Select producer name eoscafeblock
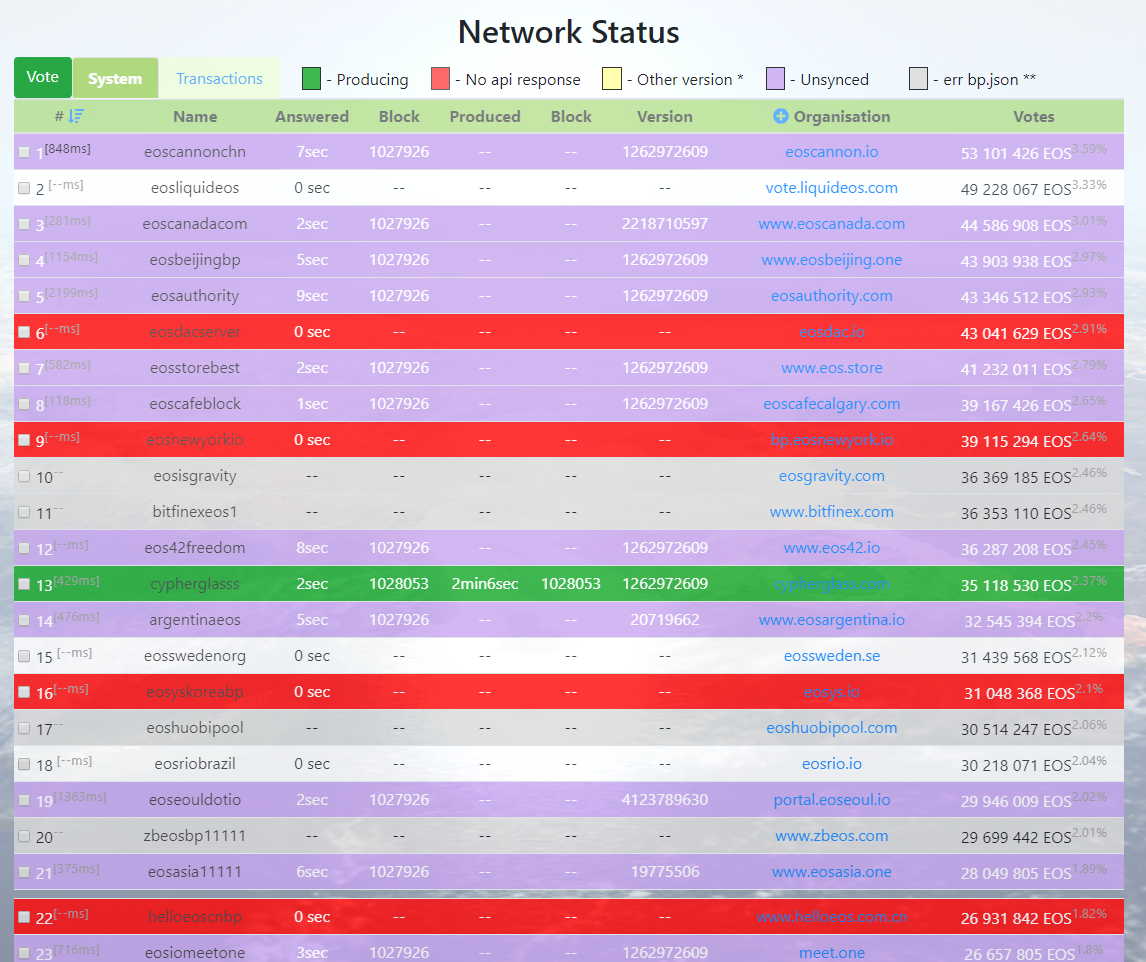 [x=195, y=404]
